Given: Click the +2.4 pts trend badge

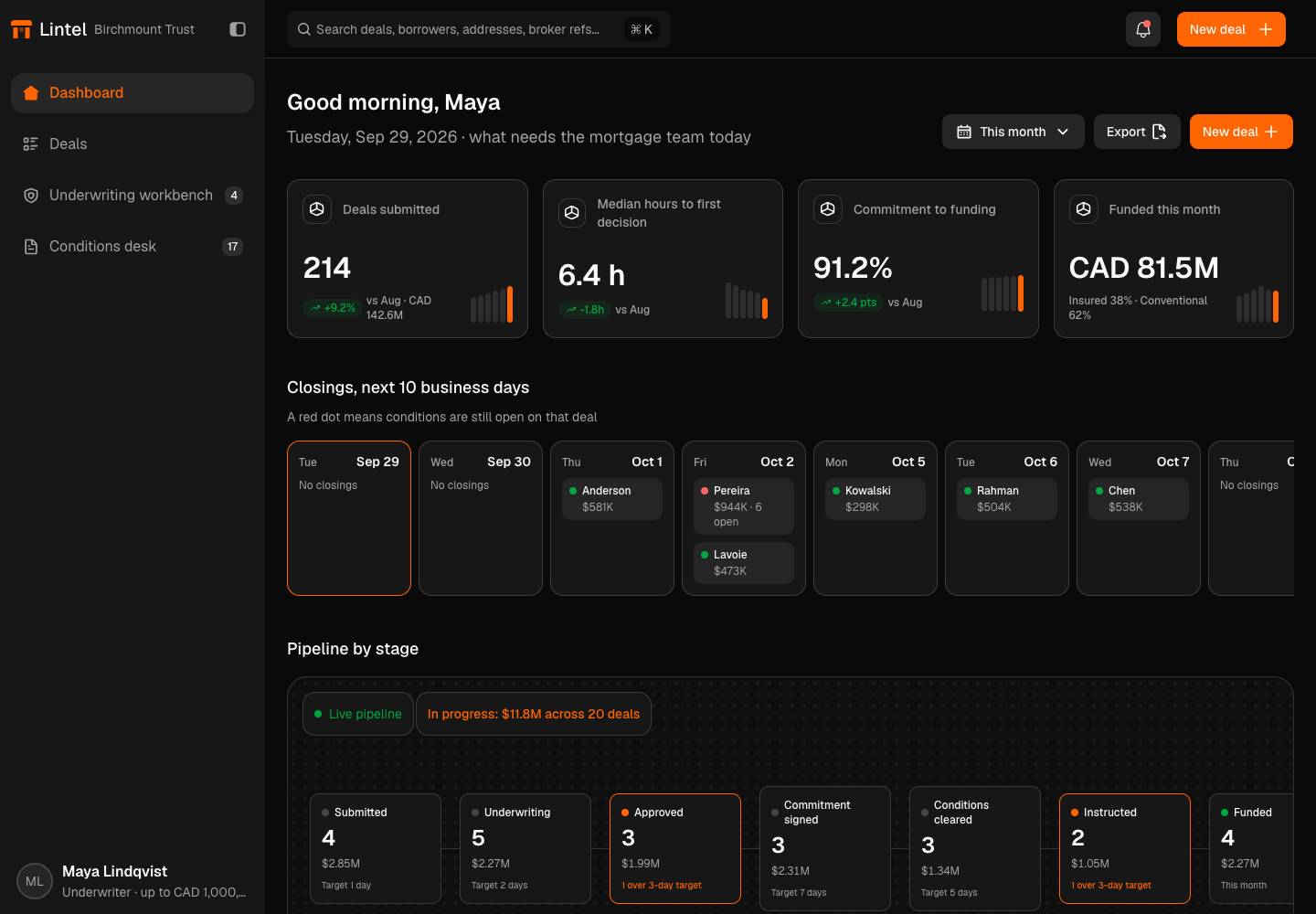Looking at the screenshot, I should pyautogui.click(x=848, y=303).
